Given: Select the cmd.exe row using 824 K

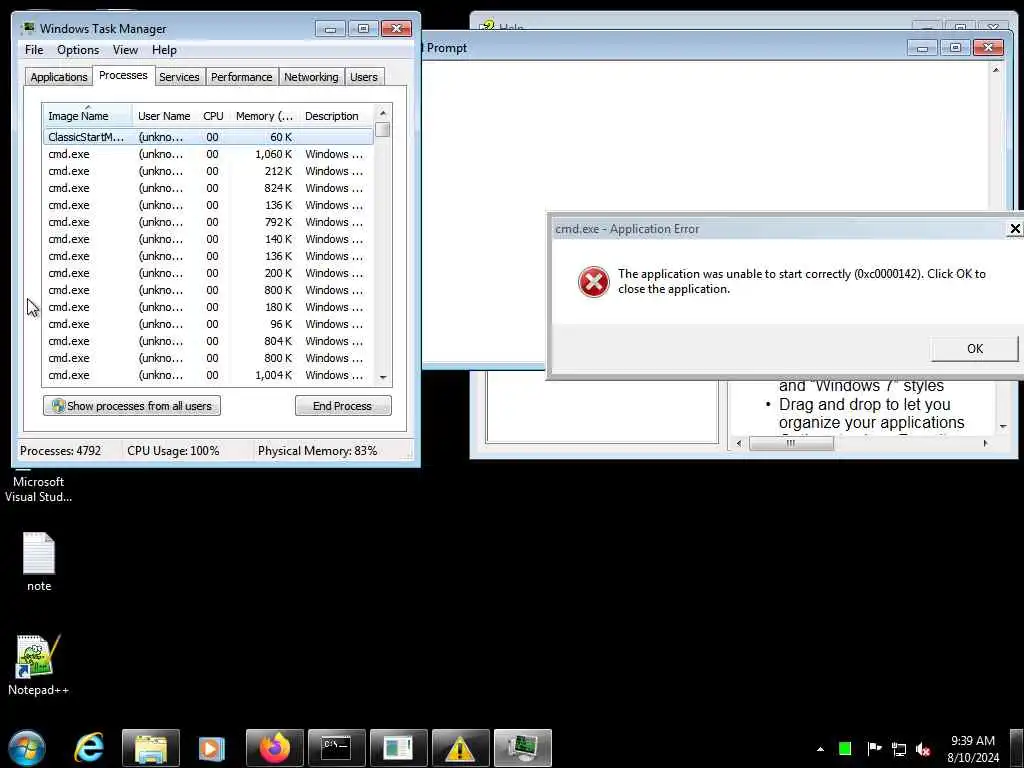Looking at the screenshot, I should [208, 188].
